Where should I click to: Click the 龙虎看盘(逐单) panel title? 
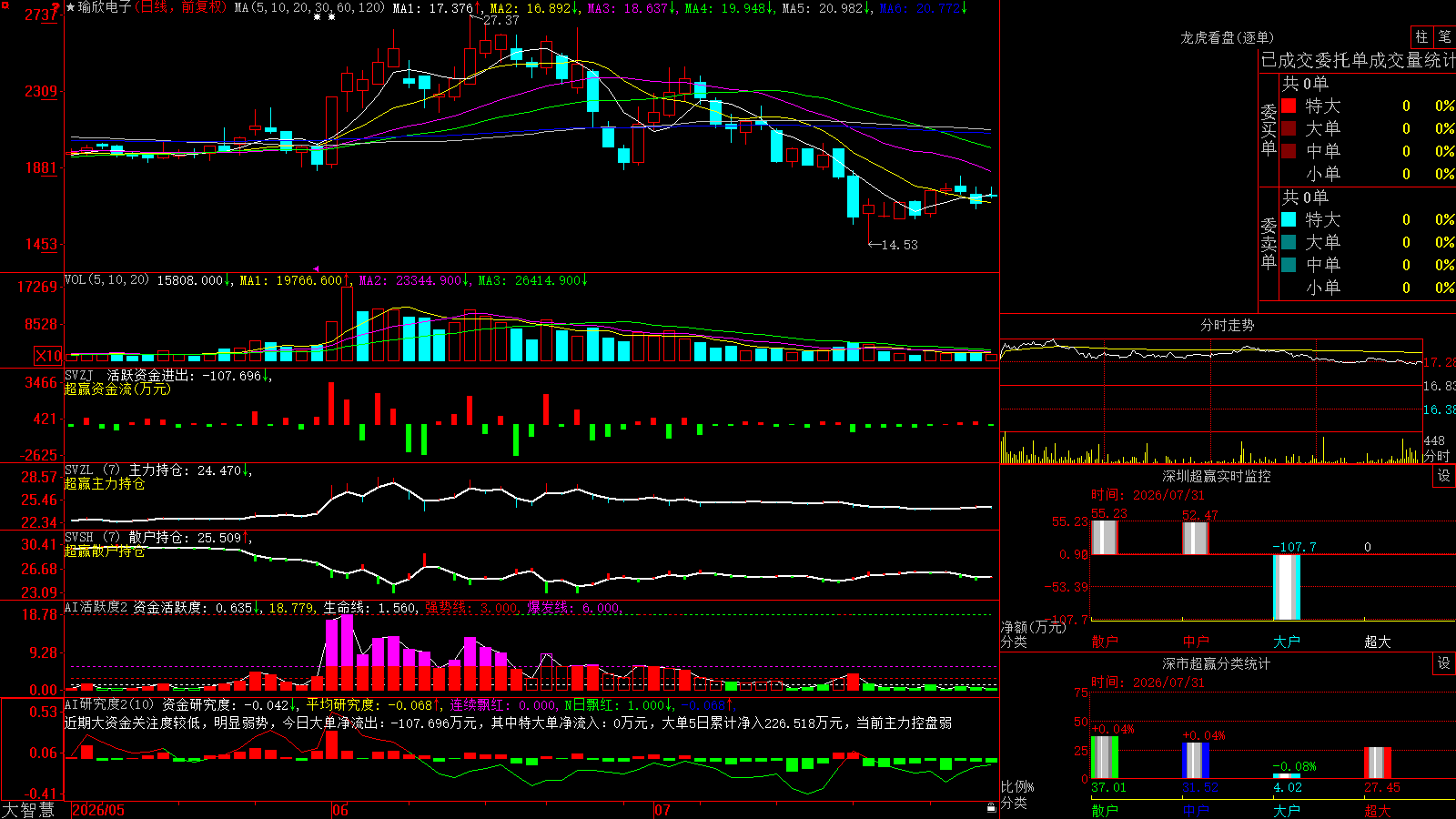pos(1227,37)
